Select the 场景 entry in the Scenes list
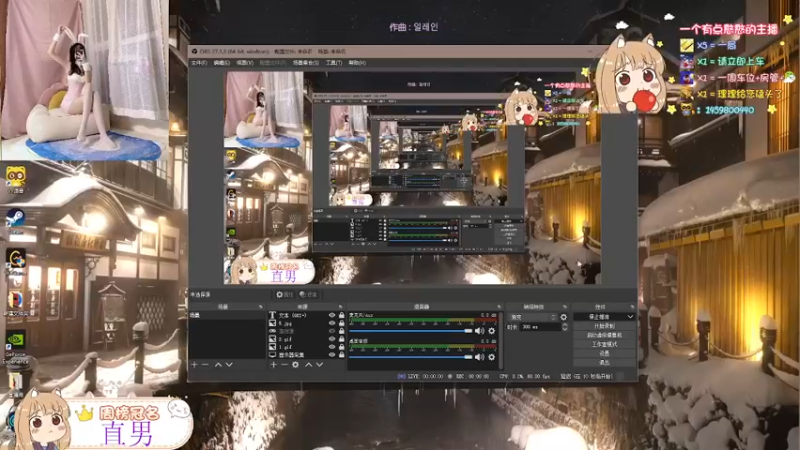 [227, 315]
